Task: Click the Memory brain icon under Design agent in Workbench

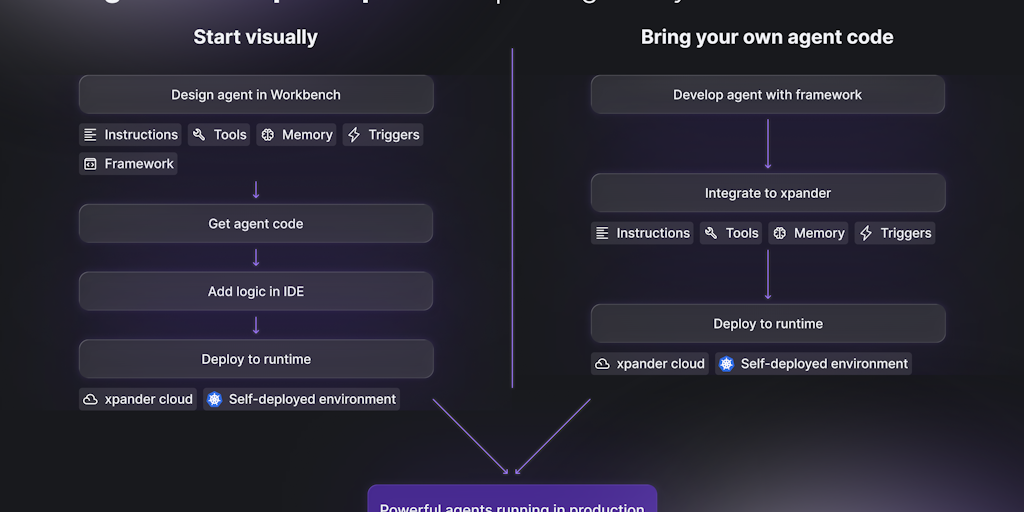Action: [x=267, y=135]
